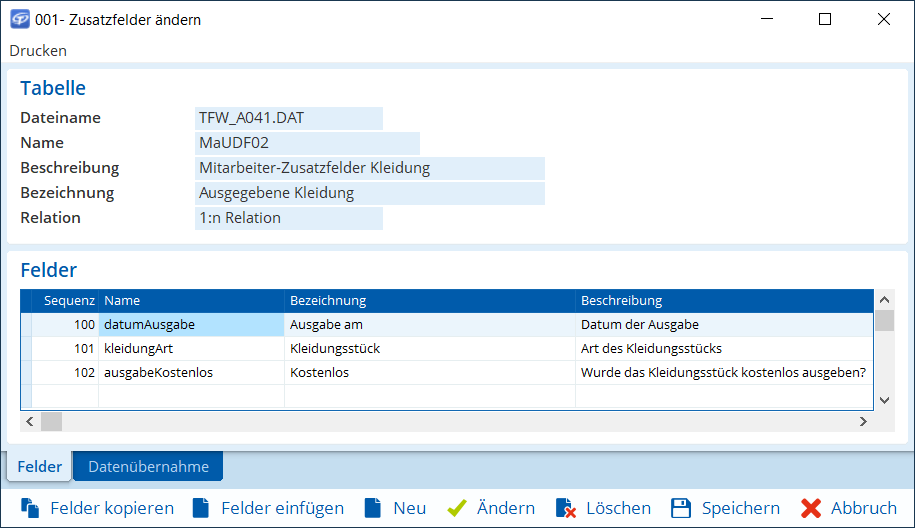Click the Neu new document icon
915x528 pixels.
[x=373, y=508]
